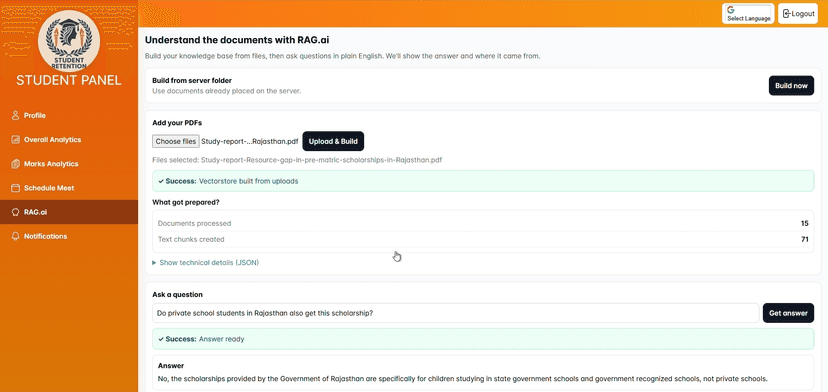Click the 'Answer ready' success message

(x=221, y=339)
